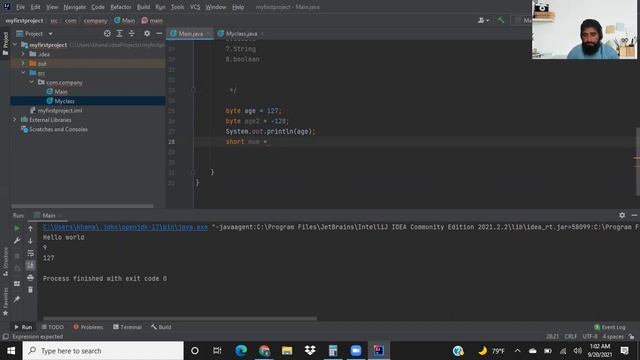Toggle read-only lock icon in status bar
The image size is (640, 360).
(631, 337)
